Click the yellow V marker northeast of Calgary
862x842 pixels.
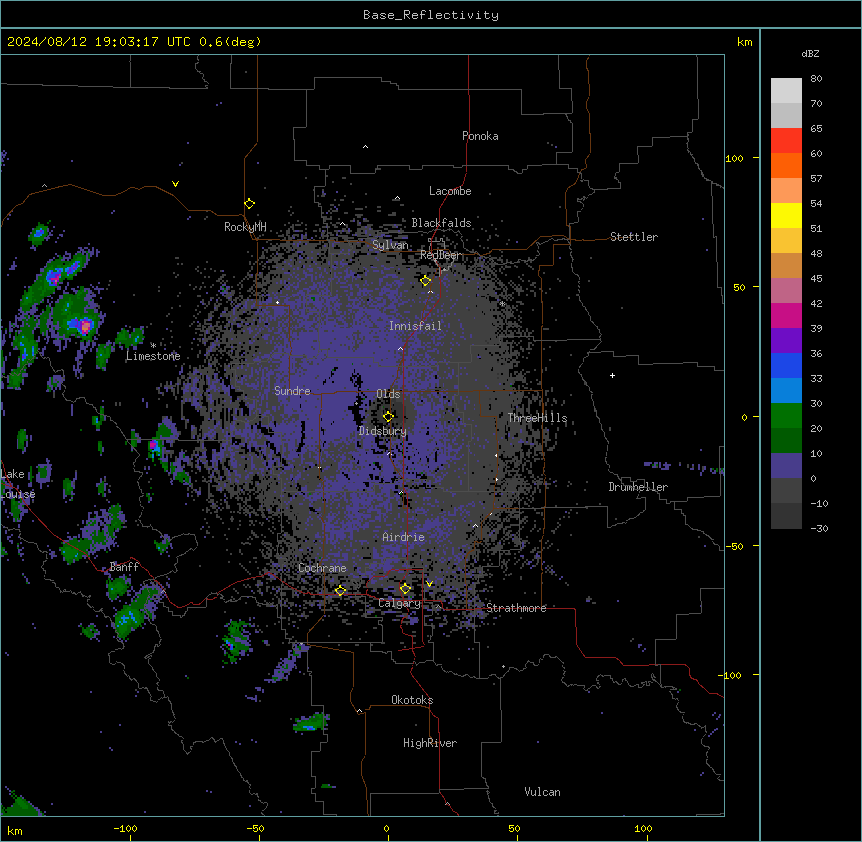[429, 584]
